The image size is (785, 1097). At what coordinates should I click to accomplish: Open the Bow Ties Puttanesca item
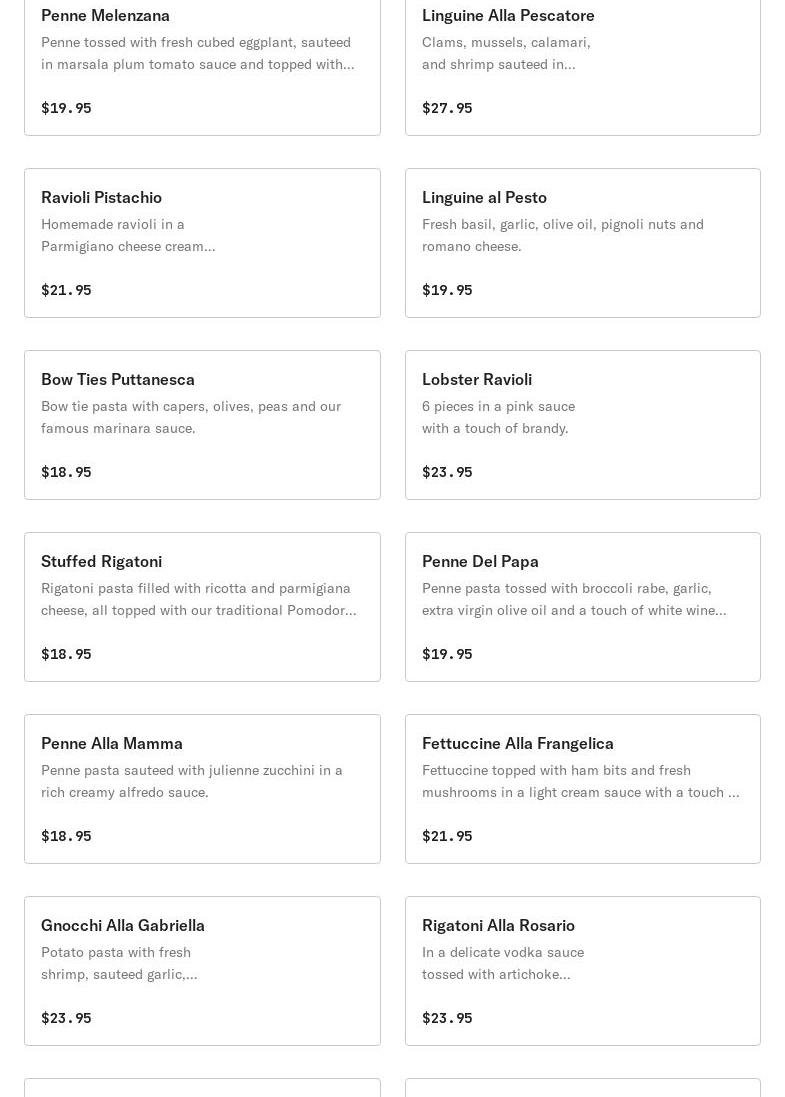pos(118,379)
